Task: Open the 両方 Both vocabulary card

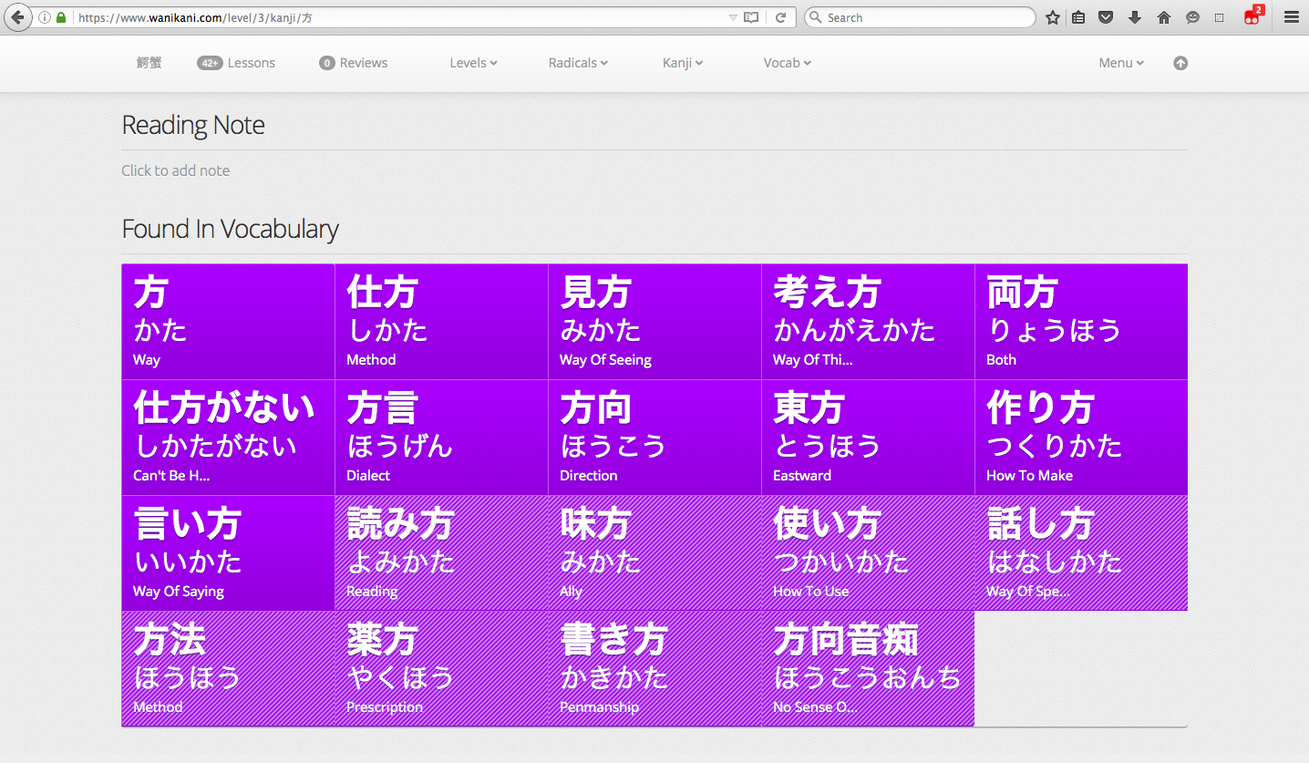Action: click(x=1081, y=322)
